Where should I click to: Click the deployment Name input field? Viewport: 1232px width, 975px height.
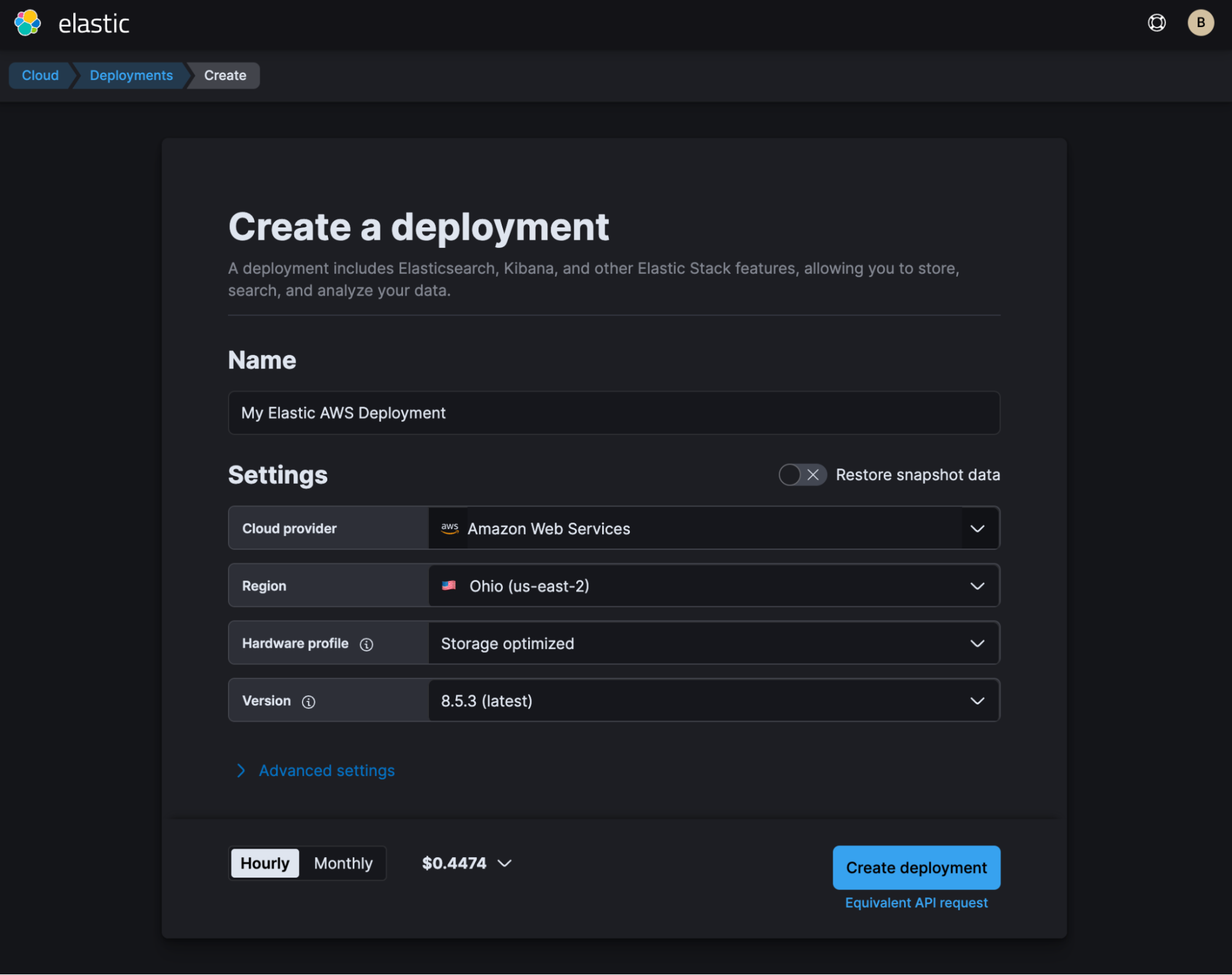pyautogui.click(x=613, y=413)
